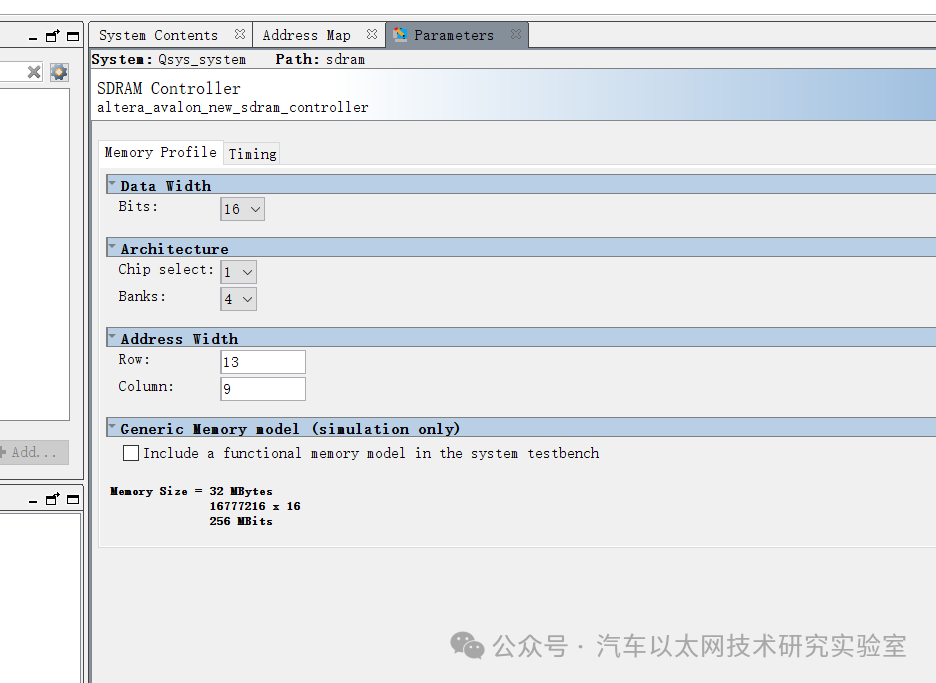Viewport: 936px width, 683px height.
Task: Collapse the Generic Memory model section
Action: [x=112, y=427]
